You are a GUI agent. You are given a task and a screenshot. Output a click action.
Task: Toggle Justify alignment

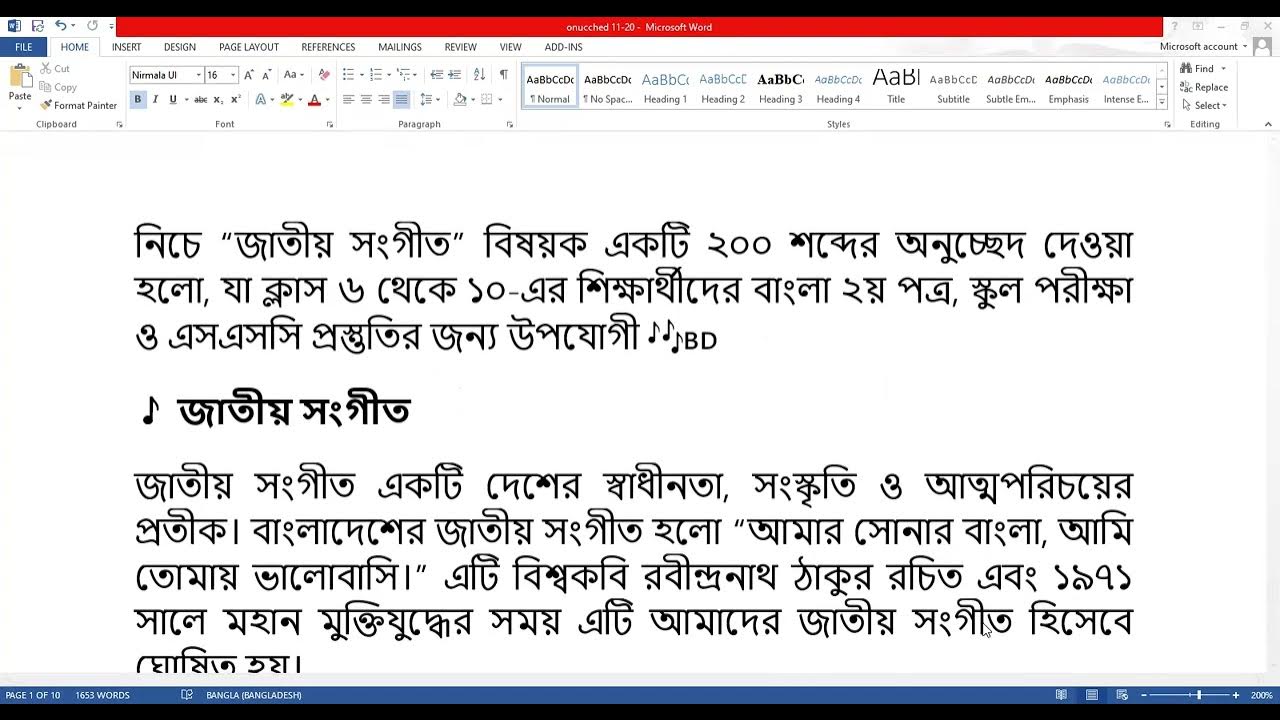pyautogui.click(x=401, y=99)
